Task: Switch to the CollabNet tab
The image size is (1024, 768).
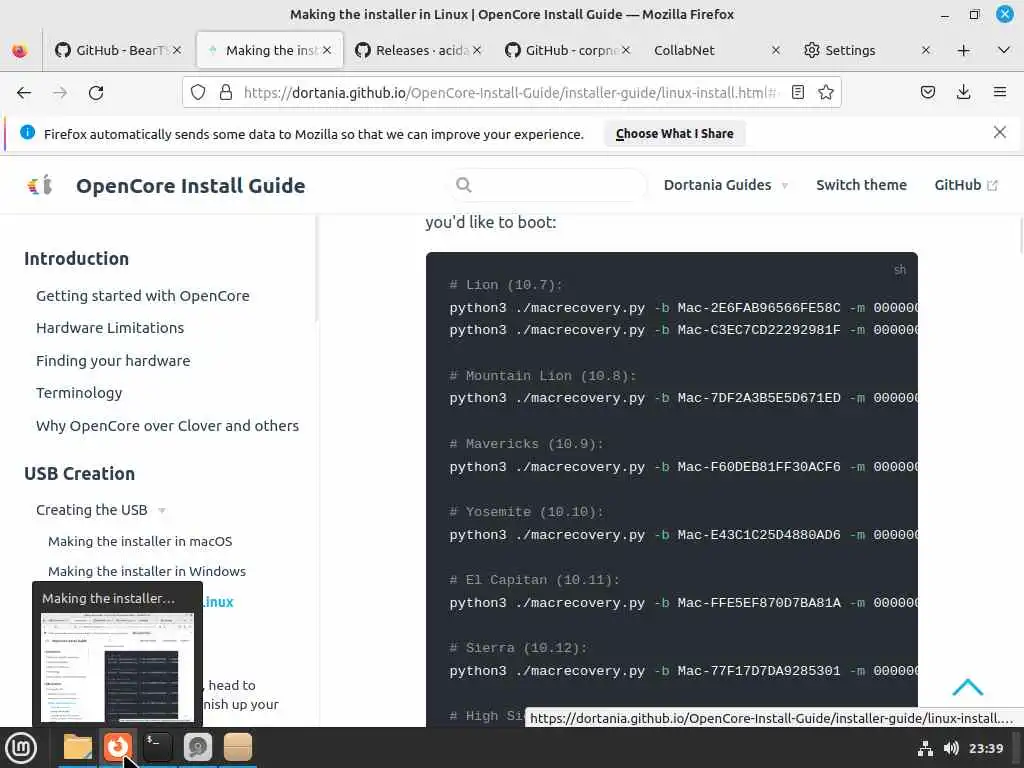Action: [715, 50]
